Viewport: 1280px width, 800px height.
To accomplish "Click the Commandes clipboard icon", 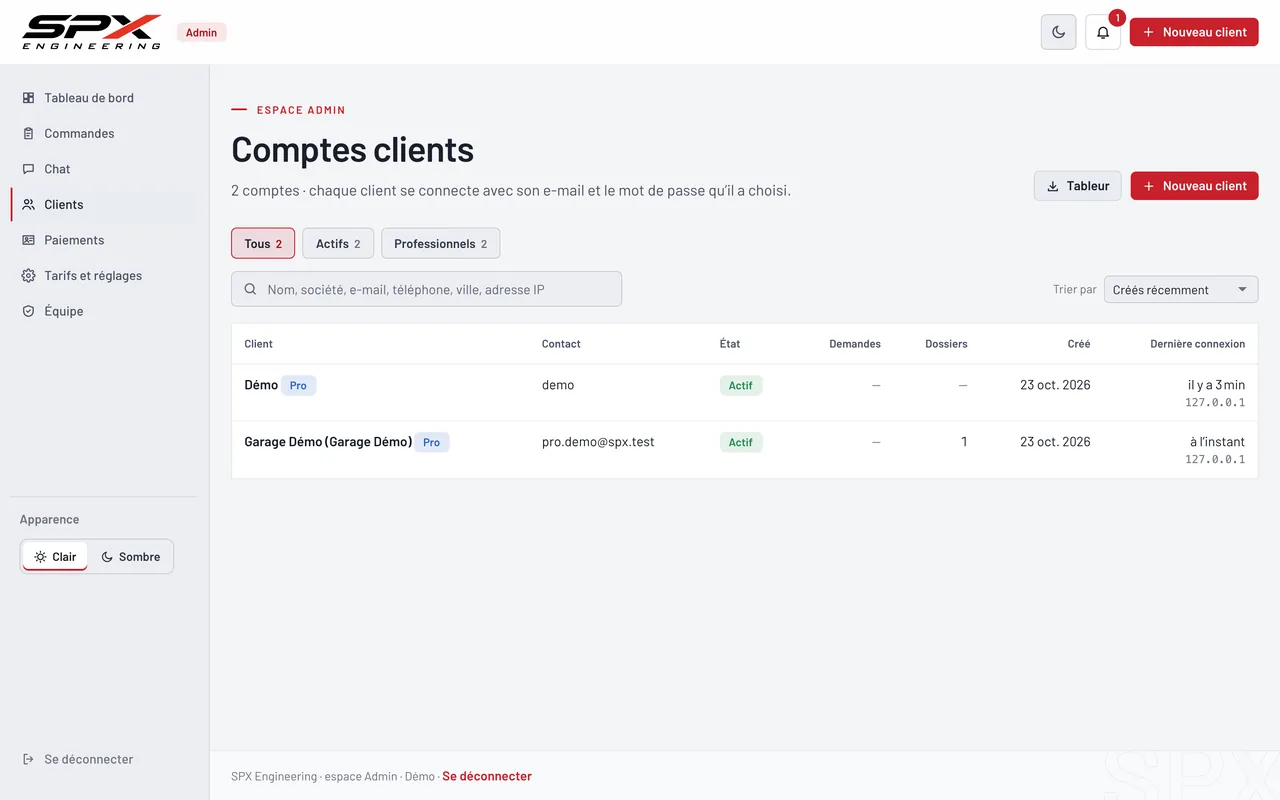I will 28,134.
